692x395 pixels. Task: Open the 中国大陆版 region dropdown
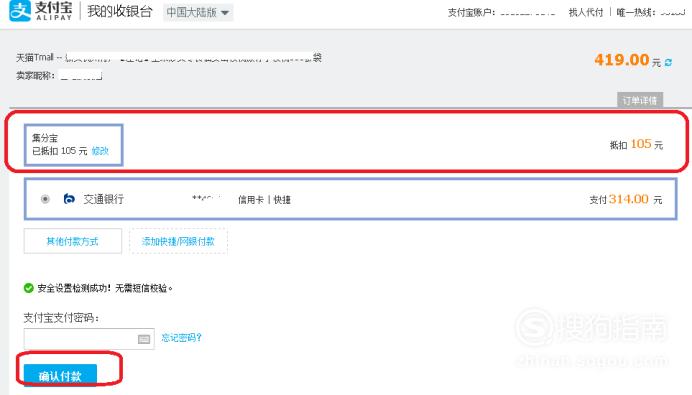198,12
